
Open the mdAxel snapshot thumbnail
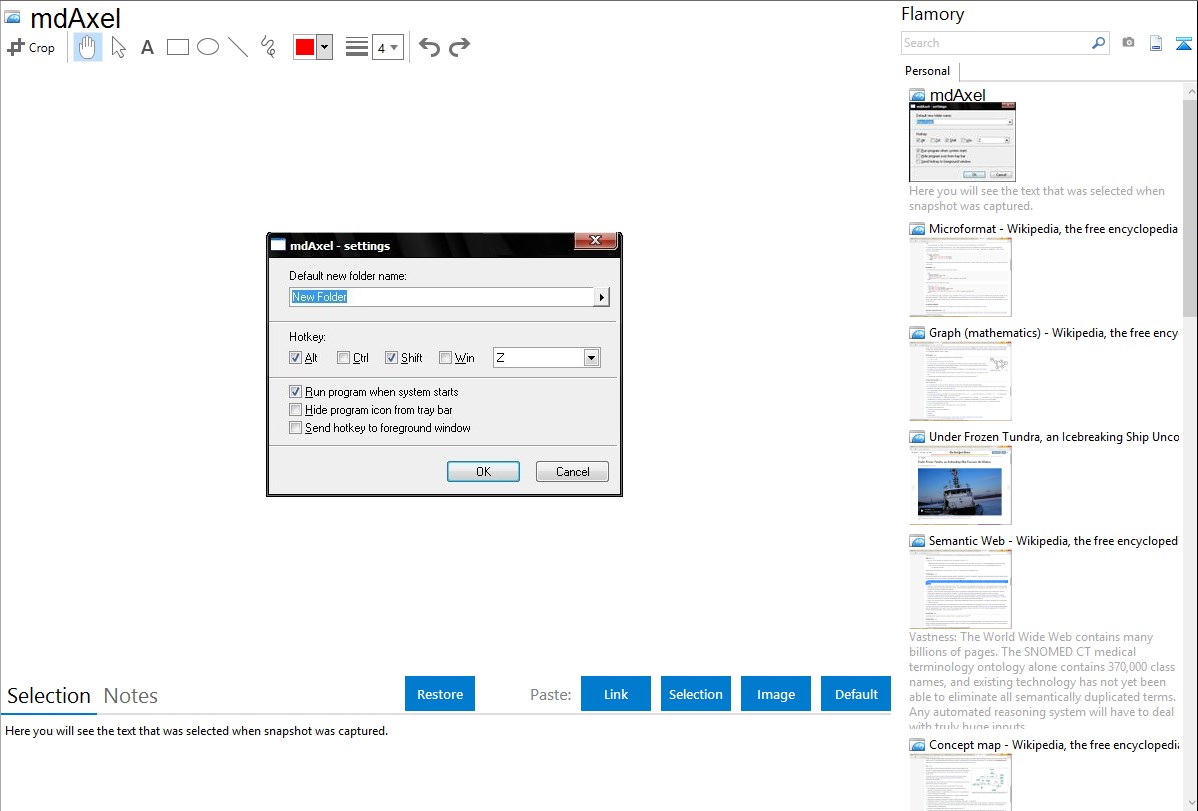[x=963, y=142]
